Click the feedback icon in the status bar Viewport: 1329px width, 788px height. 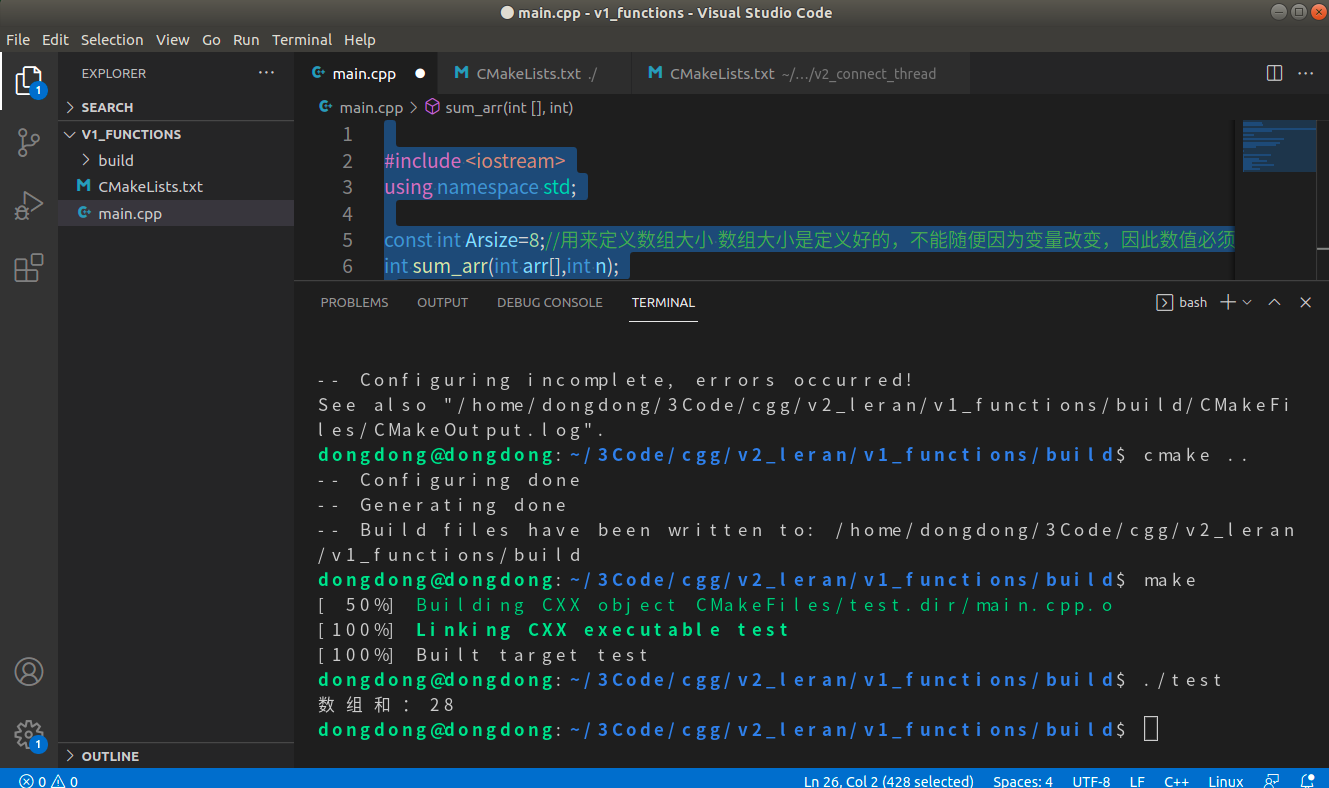click(1272, 781)
